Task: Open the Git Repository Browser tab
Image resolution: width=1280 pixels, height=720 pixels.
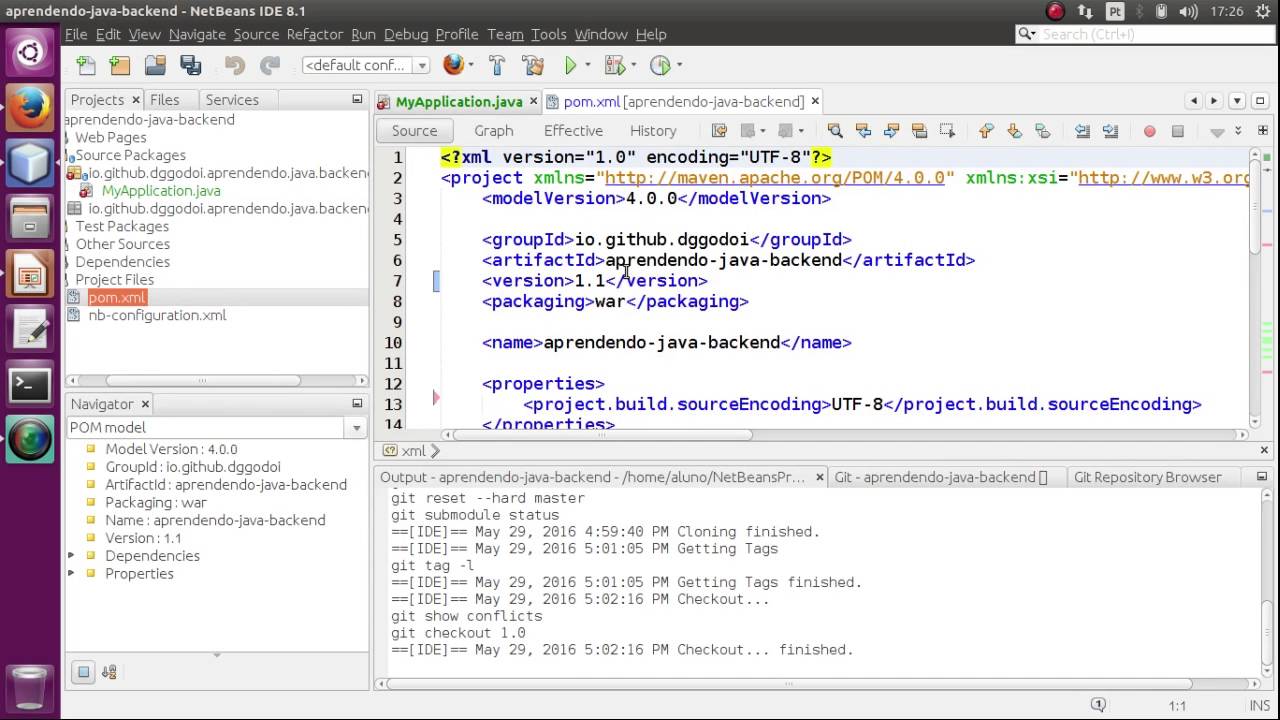Action: coord(1147,478)
